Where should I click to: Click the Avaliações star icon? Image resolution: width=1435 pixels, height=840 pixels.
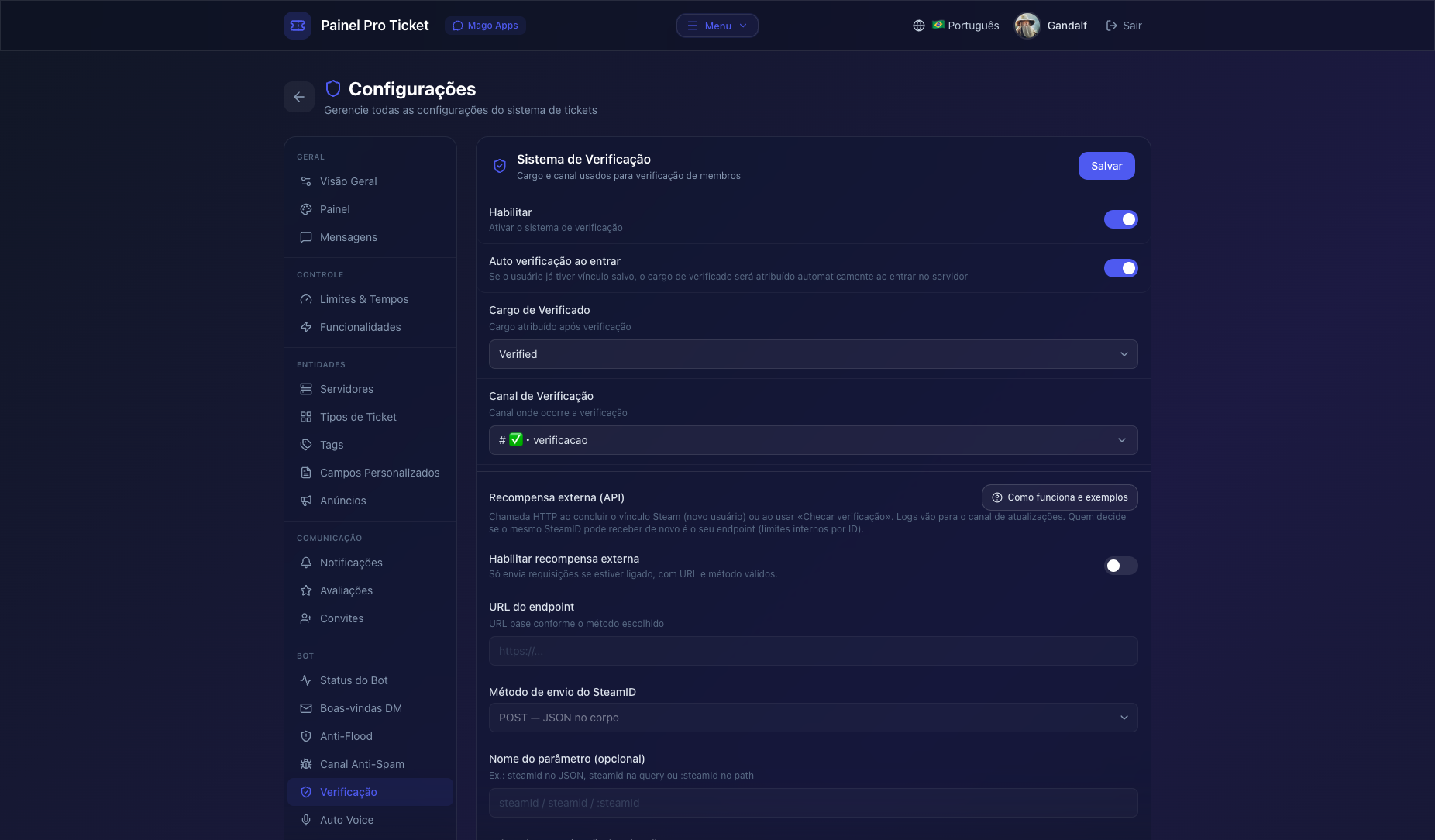306,590
